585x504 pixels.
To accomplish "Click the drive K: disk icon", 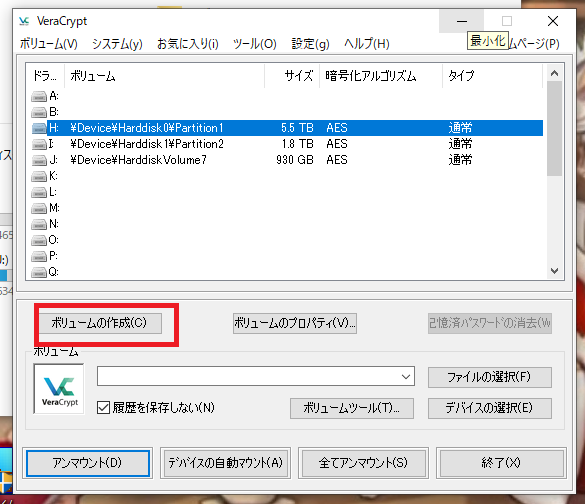I will point(39,176).
